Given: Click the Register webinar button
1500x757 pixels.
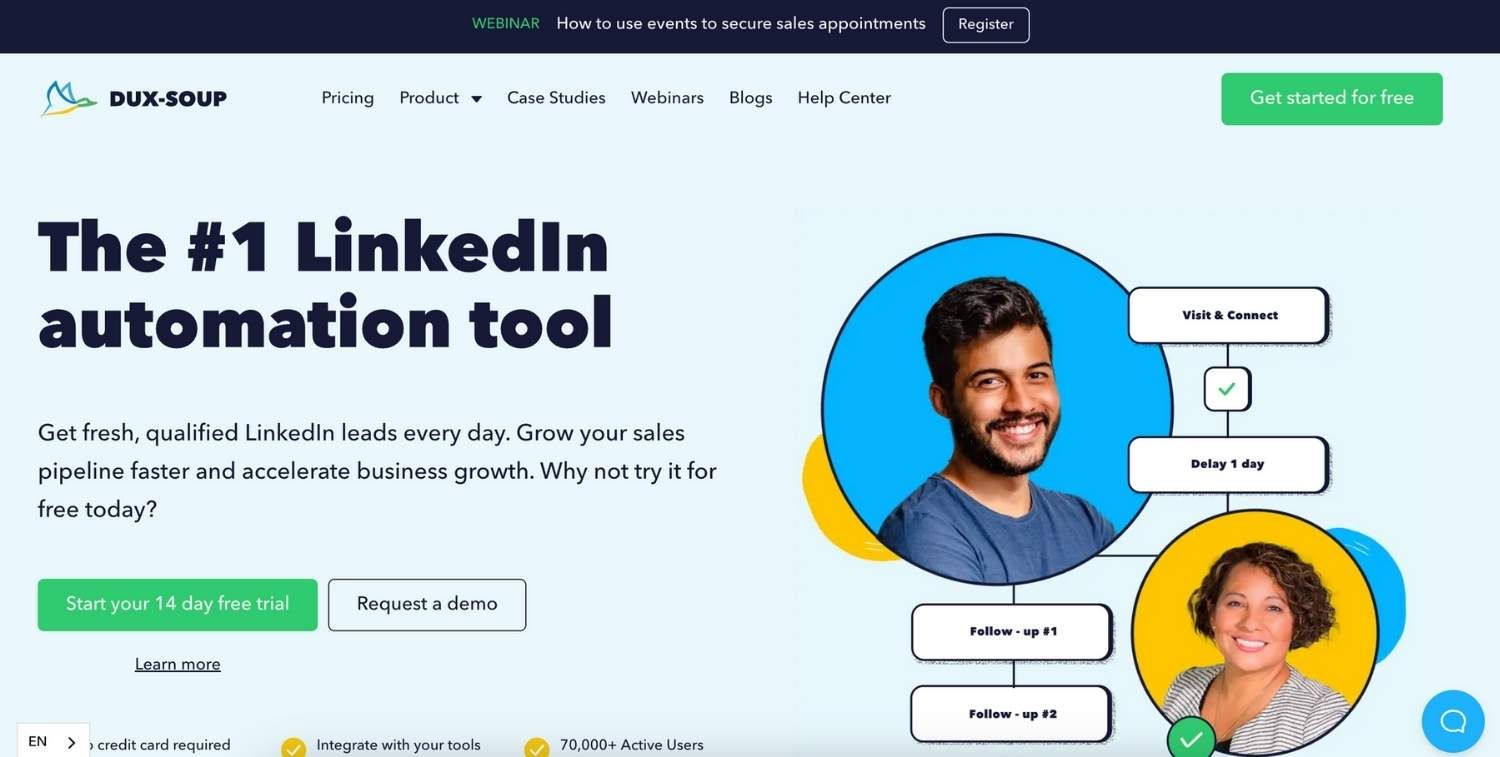Looking at the screenshot, I should [986, 25].
